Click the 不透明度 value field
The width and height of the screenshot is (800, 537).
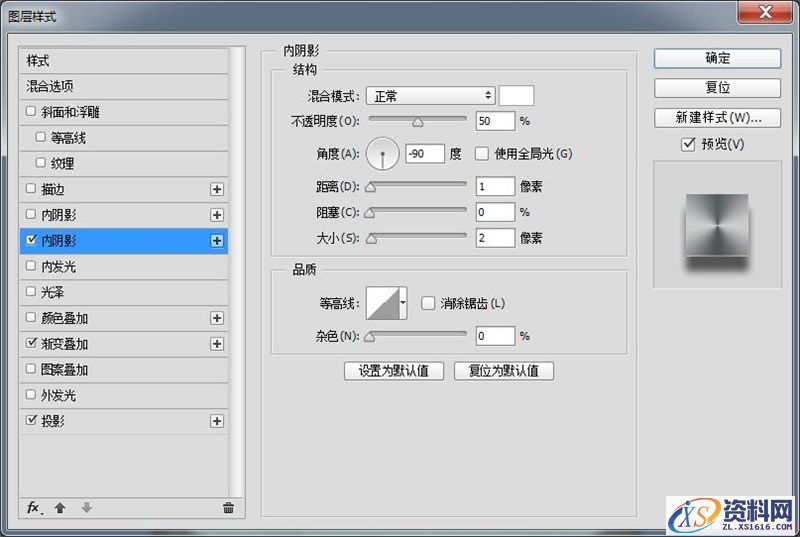point(495,121)
